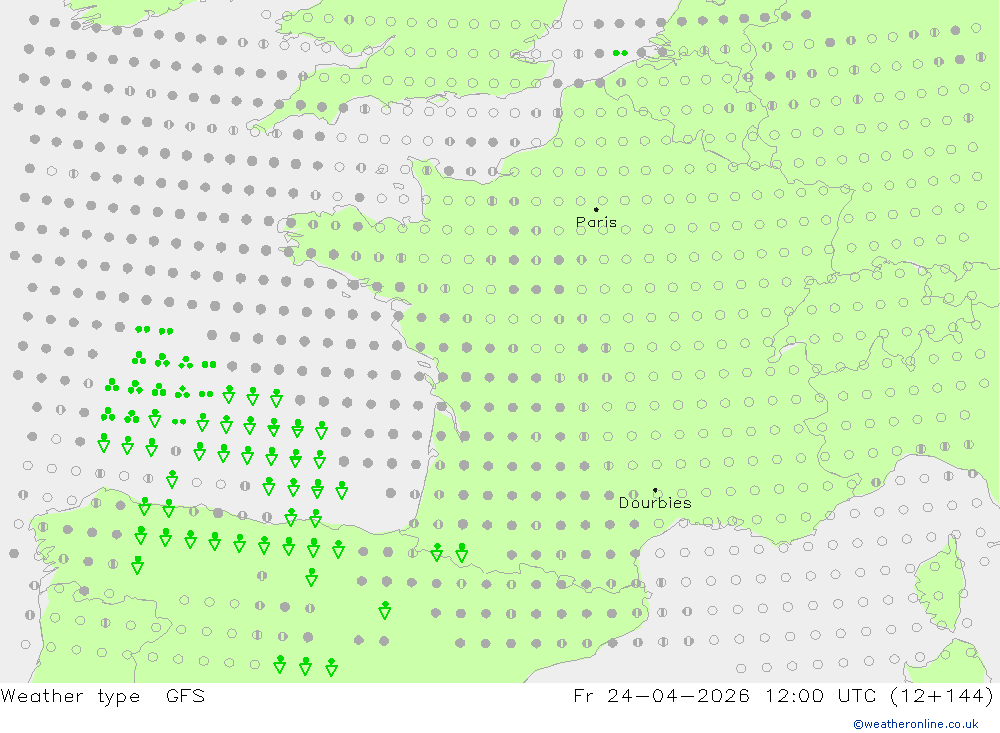Click the Dourbies location label
This screenshot has height=733, width=1000.
[x=655, y=503]
